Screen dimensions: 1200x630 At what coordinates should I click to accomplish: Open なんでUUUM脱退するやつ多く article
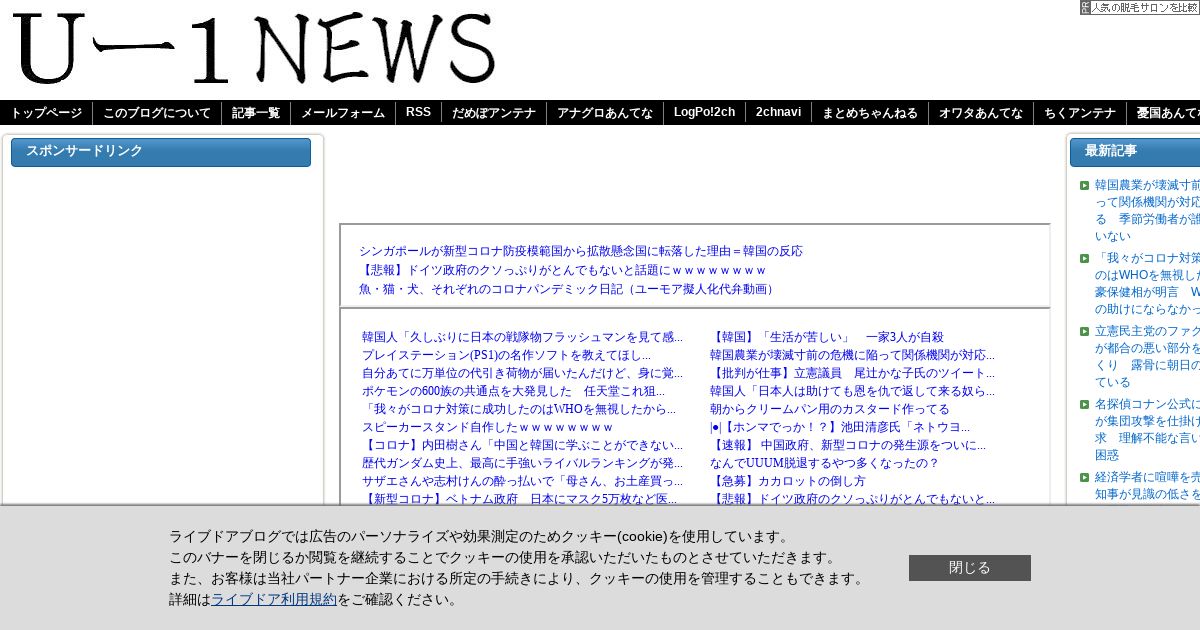(825, 463)
